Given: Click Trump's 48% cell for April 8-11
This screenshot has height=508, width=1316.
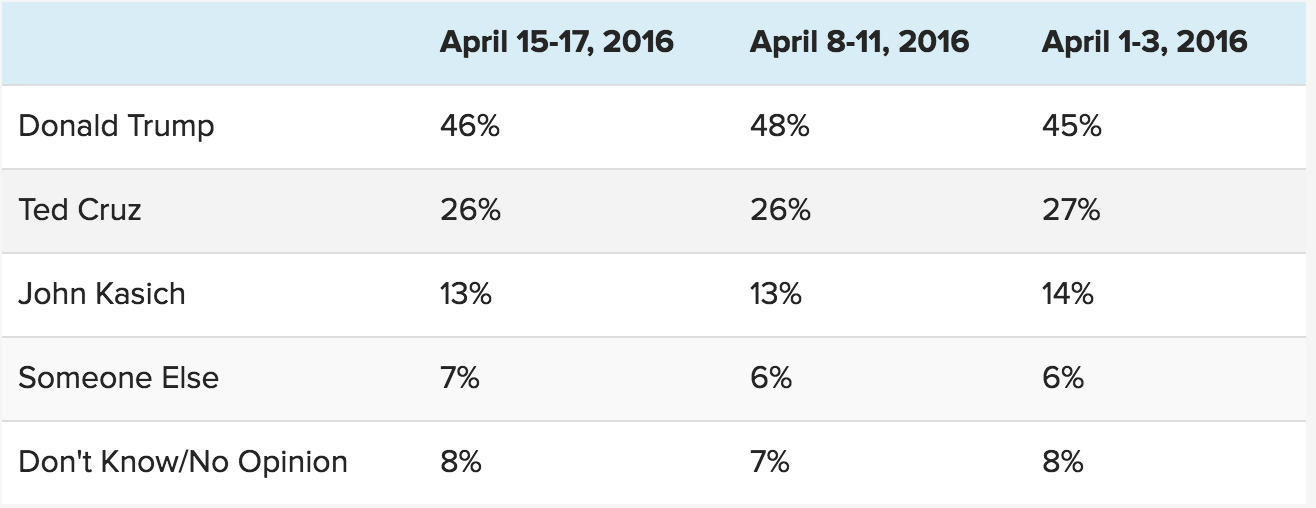Looking at the screenshot, I should [779, 126].
